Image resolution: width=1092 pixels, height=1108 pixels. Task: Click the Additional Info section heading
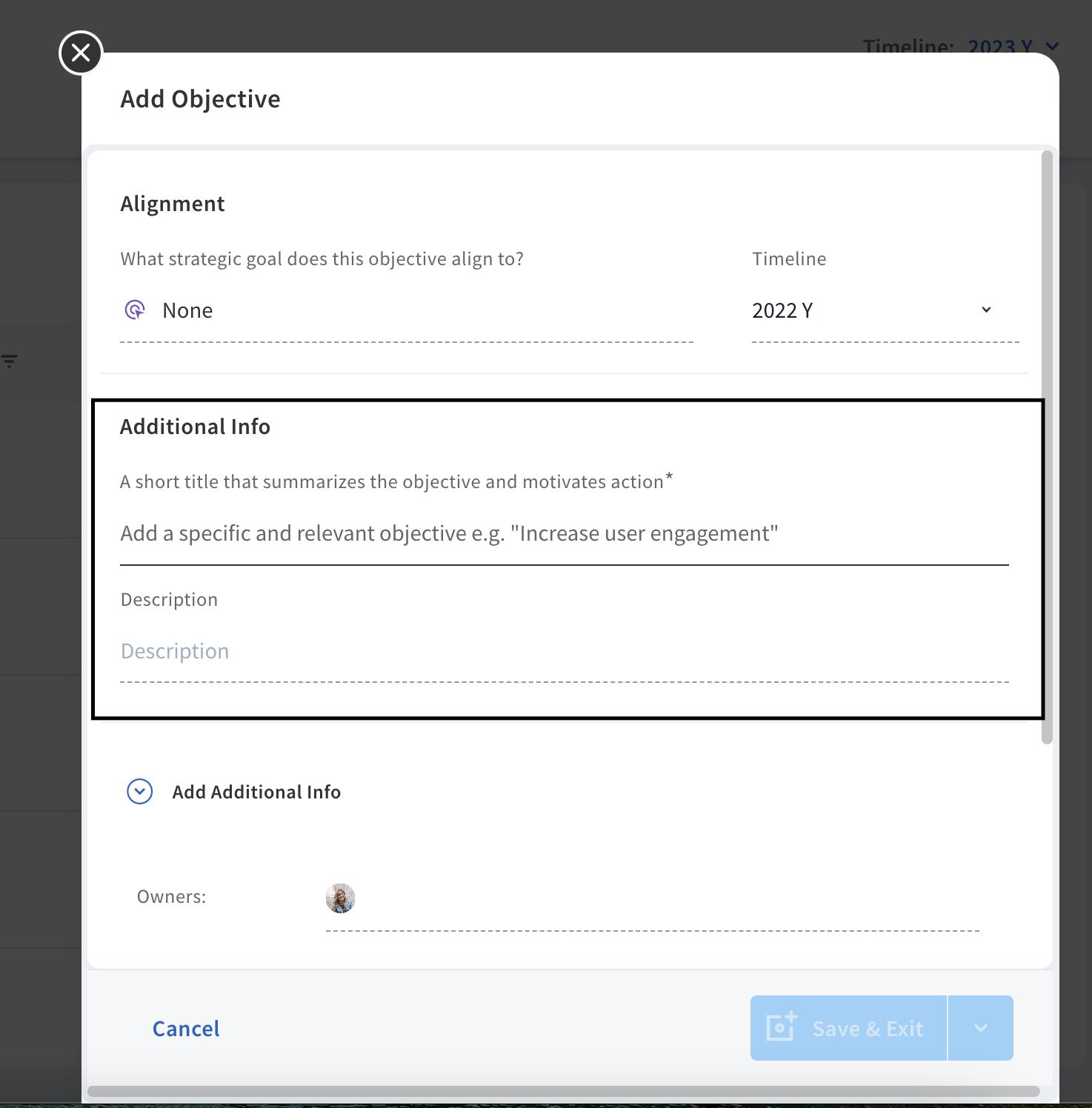click(196, 427)
